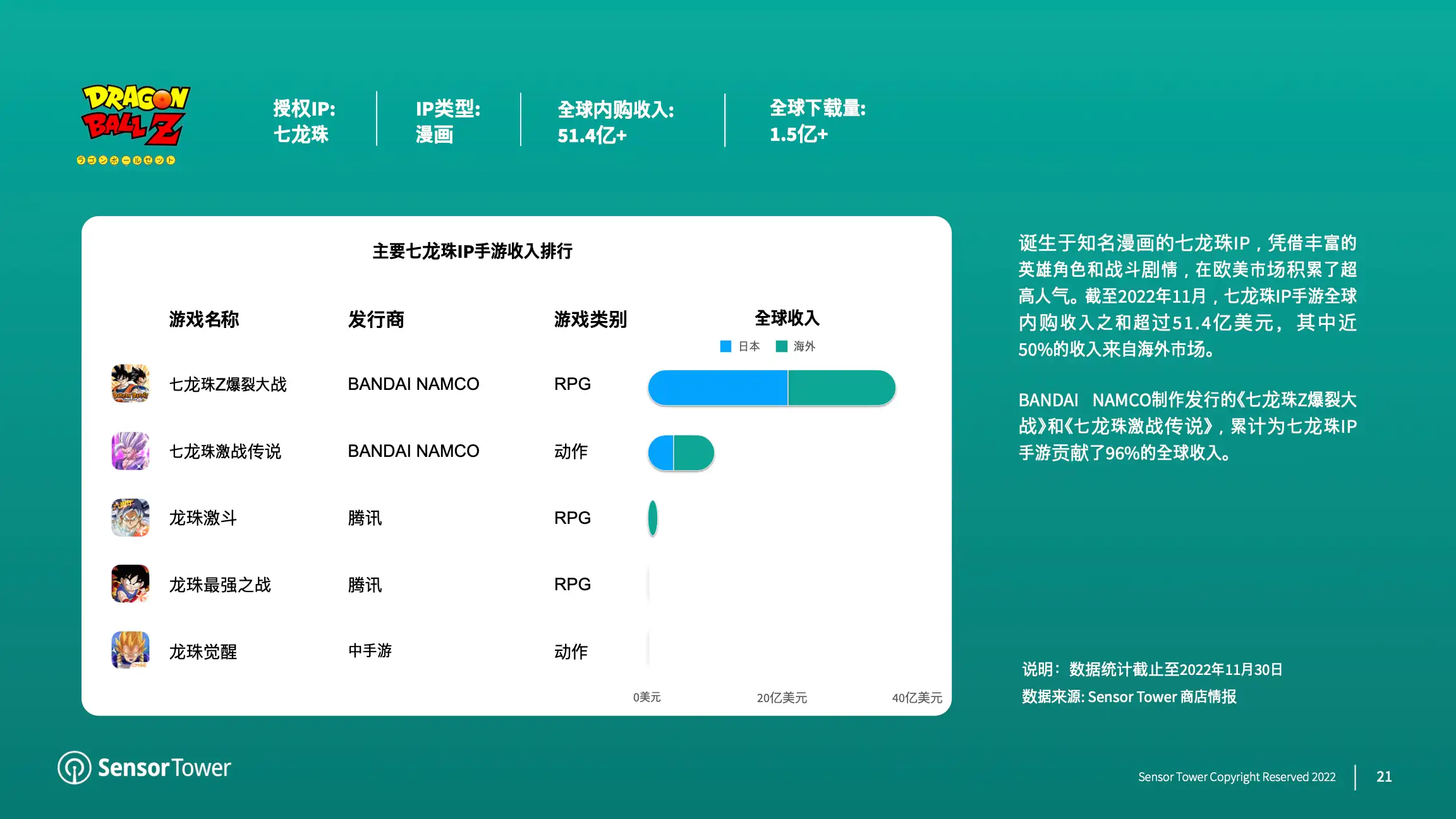Click the 全球收入 column header
Image resolution: width=1456 pixels, height=819 pixels.
[787, 318]
